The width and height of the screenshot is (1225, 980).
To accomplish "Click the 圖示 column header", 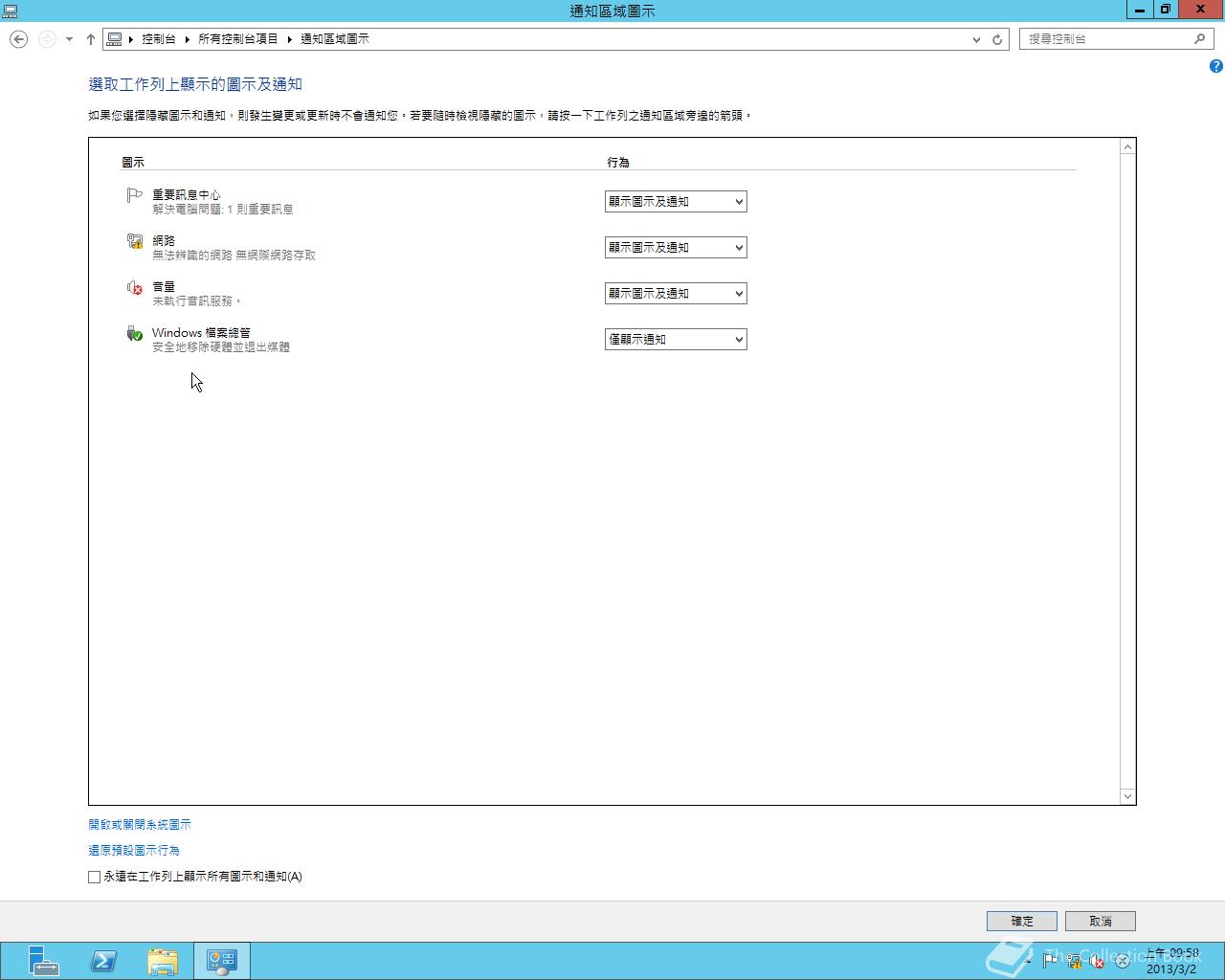I will tap(133, 163).
